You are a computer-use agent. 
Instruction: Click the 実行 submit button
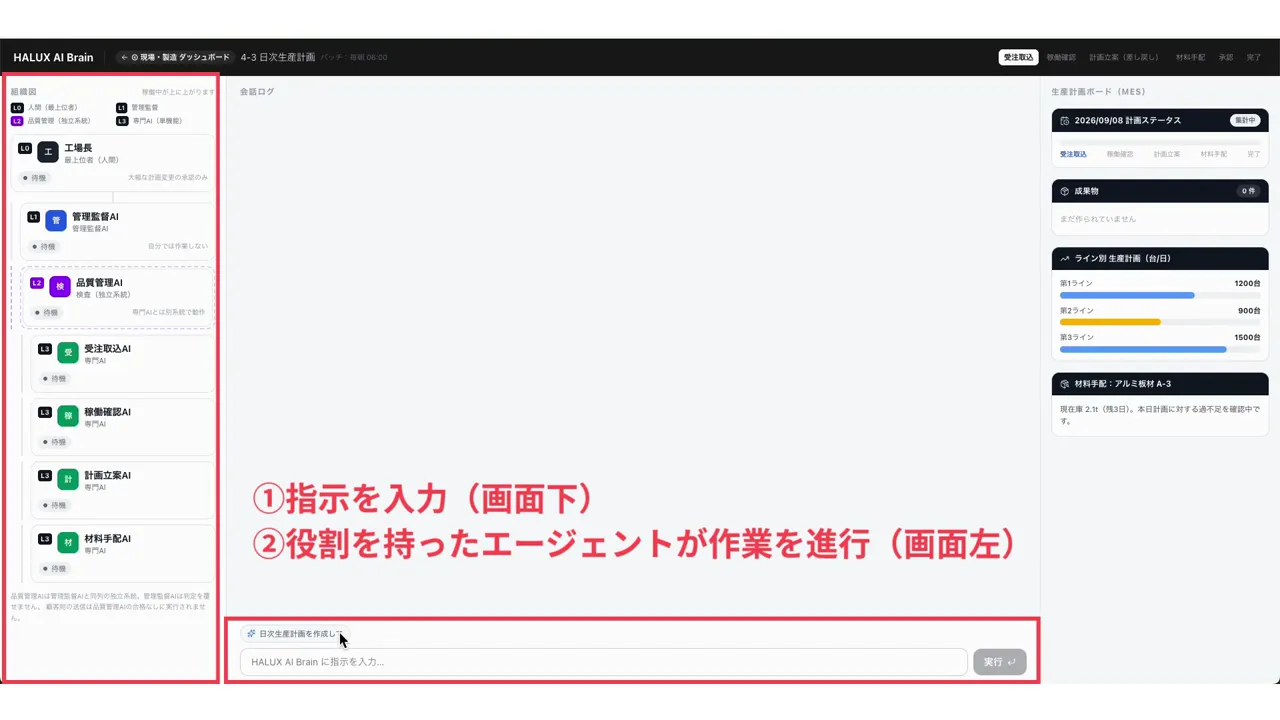[999, 662]
